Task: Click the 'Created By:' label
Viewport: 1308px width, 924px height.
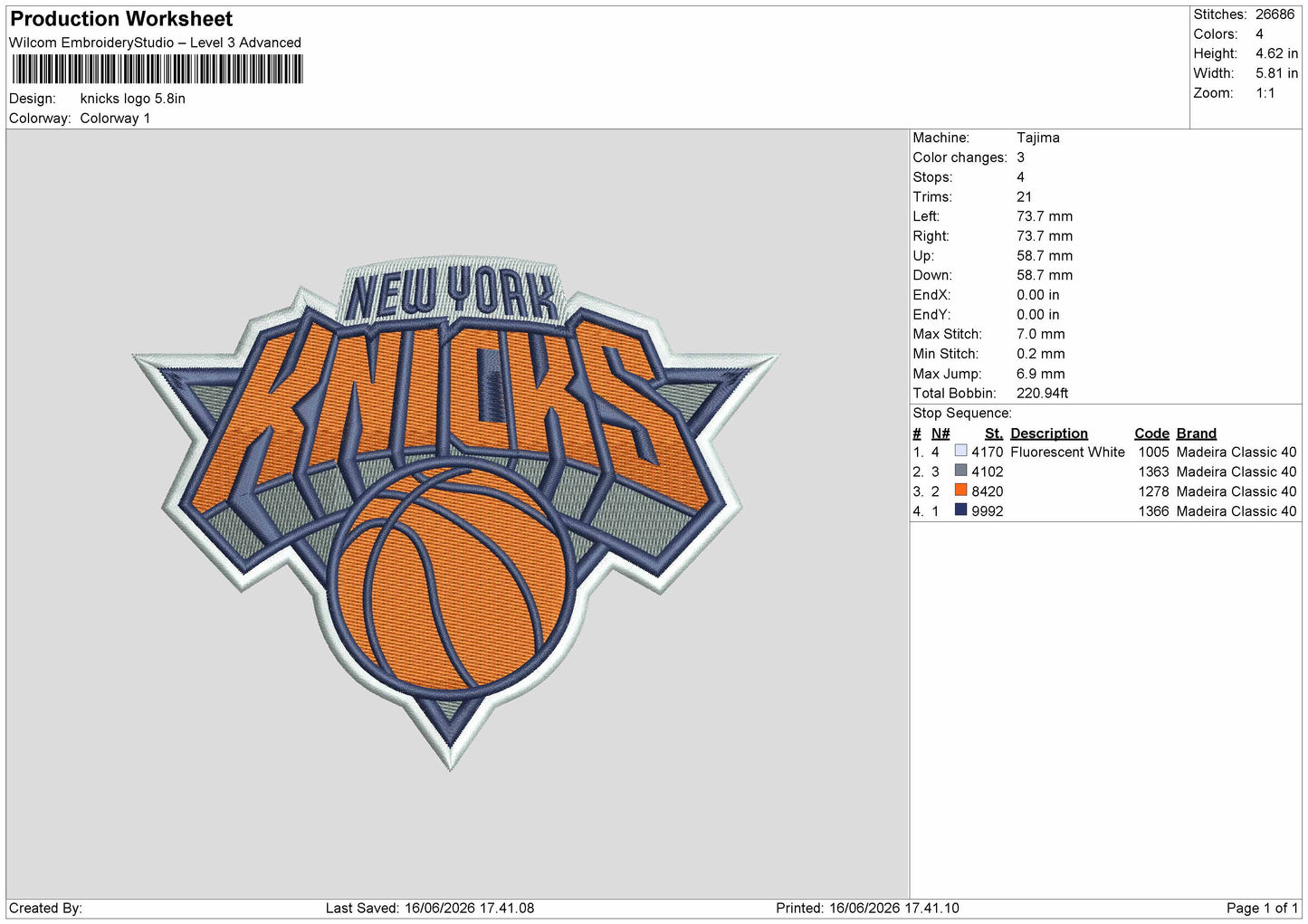Action: (45, 908)
